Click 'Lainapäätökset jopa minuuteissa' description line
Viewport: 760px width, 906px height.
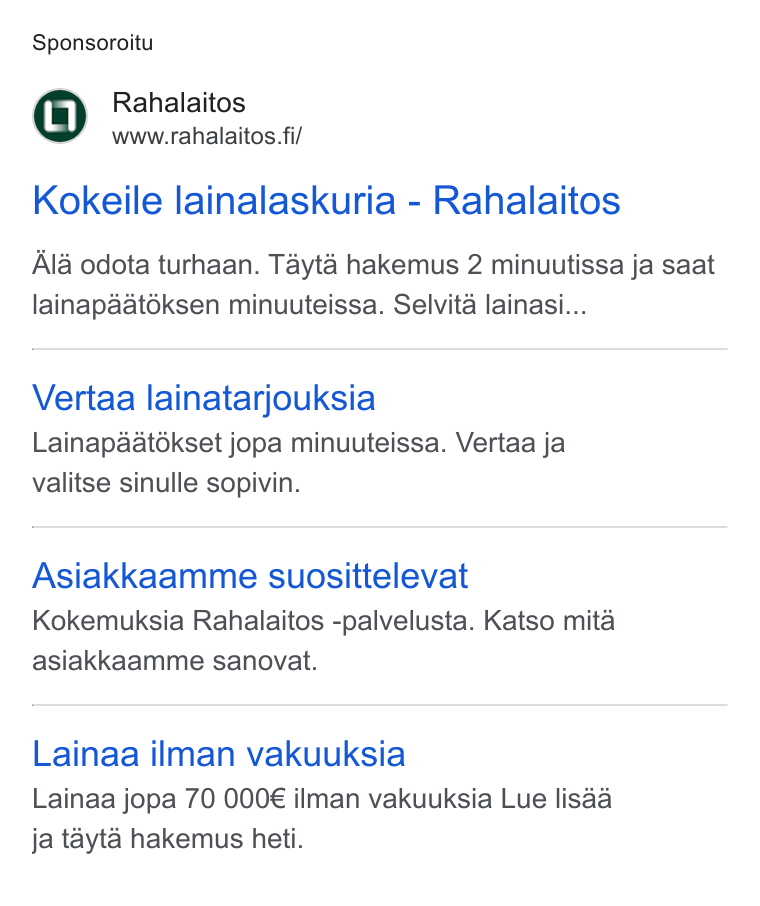tap(298, 444)
